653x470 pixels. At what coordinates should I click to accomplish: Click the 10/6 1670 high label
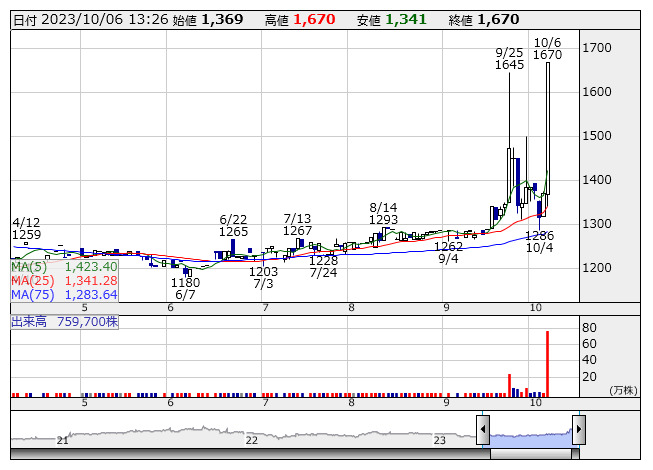click(547, 48)
